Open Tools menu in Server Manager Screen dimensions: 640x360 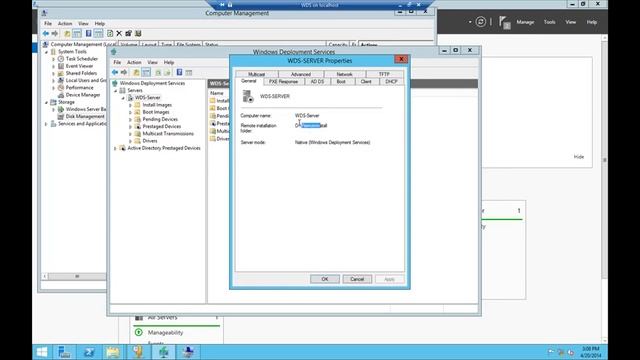tap(549, 22)
